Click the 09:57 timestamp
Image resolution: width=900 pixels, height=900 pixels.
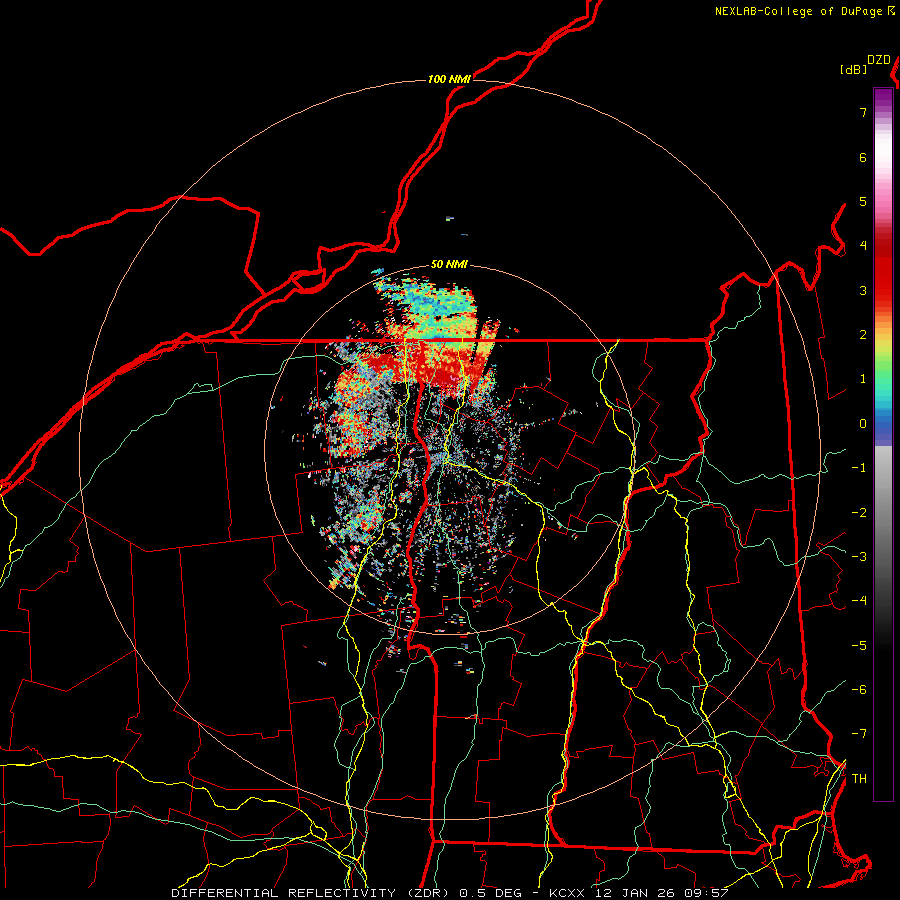(706, 893)
